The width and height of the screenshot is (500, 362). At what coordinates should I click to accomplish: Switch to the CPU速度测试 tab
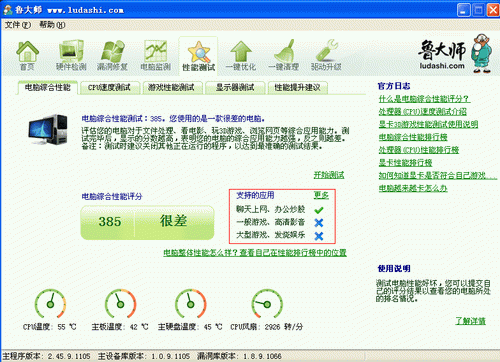109,88
